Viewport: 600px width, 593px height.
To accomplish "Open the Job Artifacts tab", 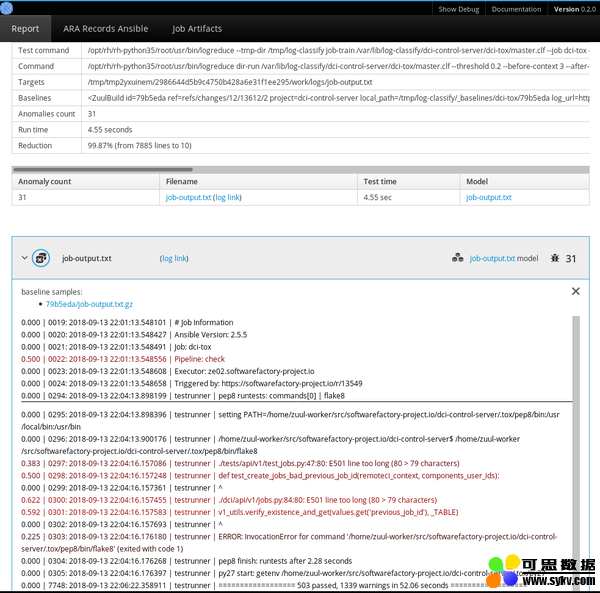I will [x=197, y=29].
